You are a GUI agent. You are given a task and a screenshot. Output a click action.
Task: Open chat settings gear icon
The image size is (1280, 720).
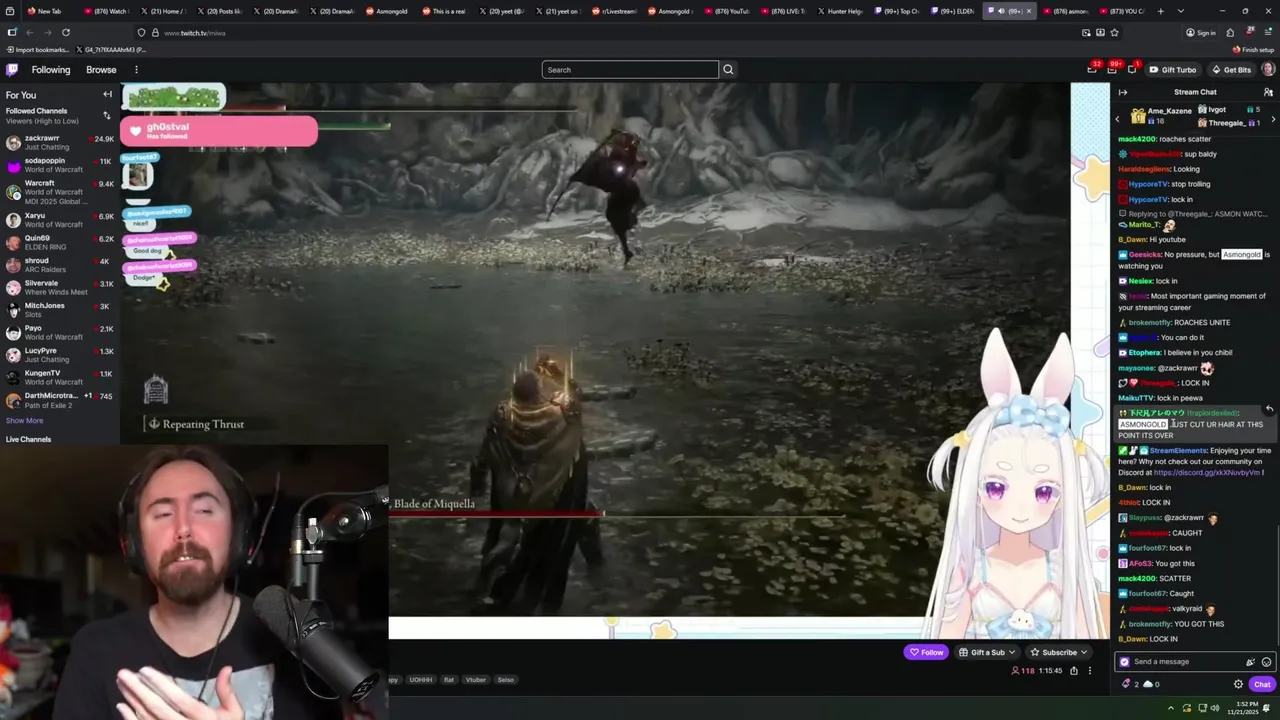pyautogui.click(x=1238, y=685)
